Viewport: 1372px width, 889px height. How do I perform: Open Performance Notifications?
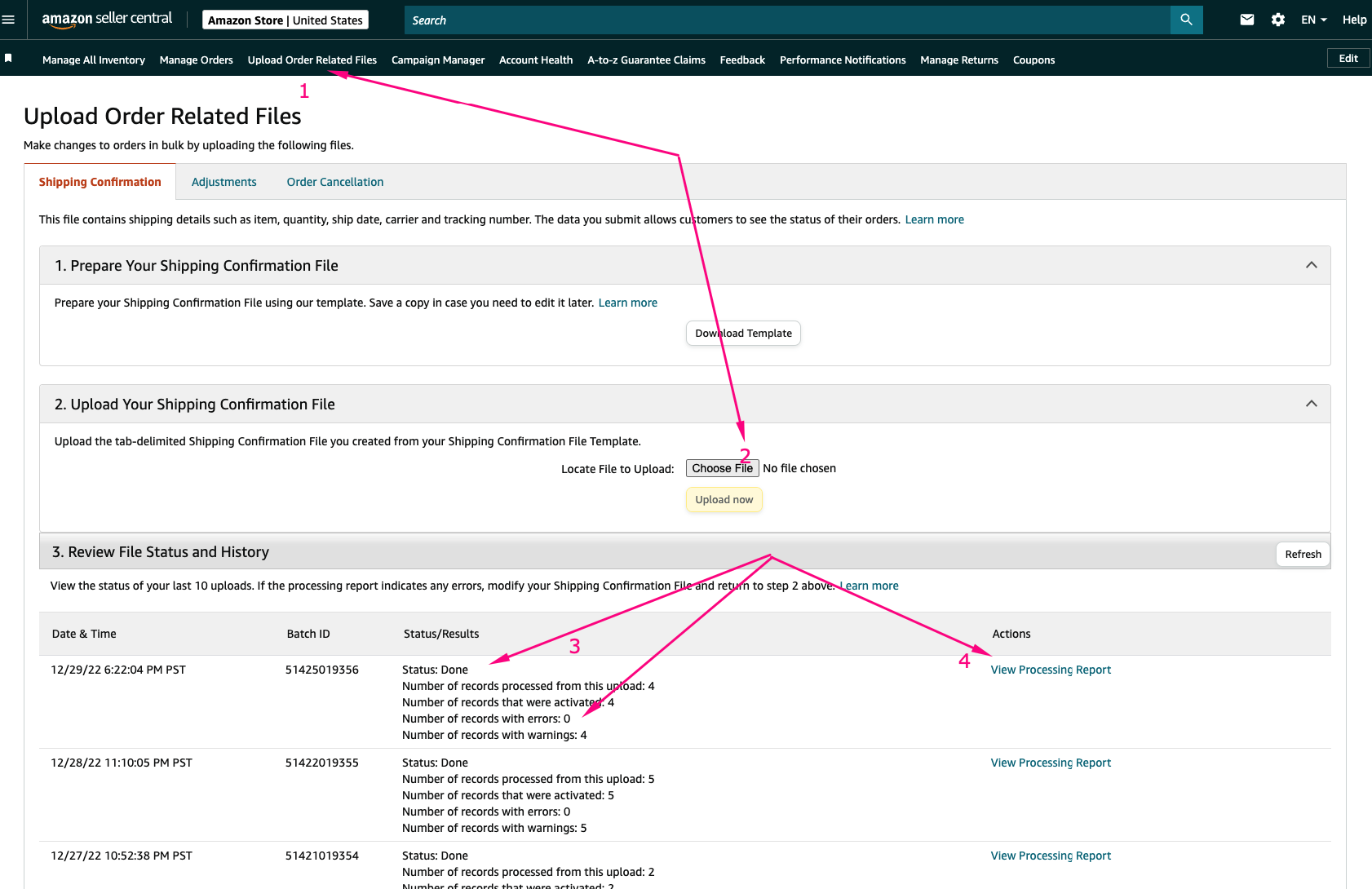843,60
